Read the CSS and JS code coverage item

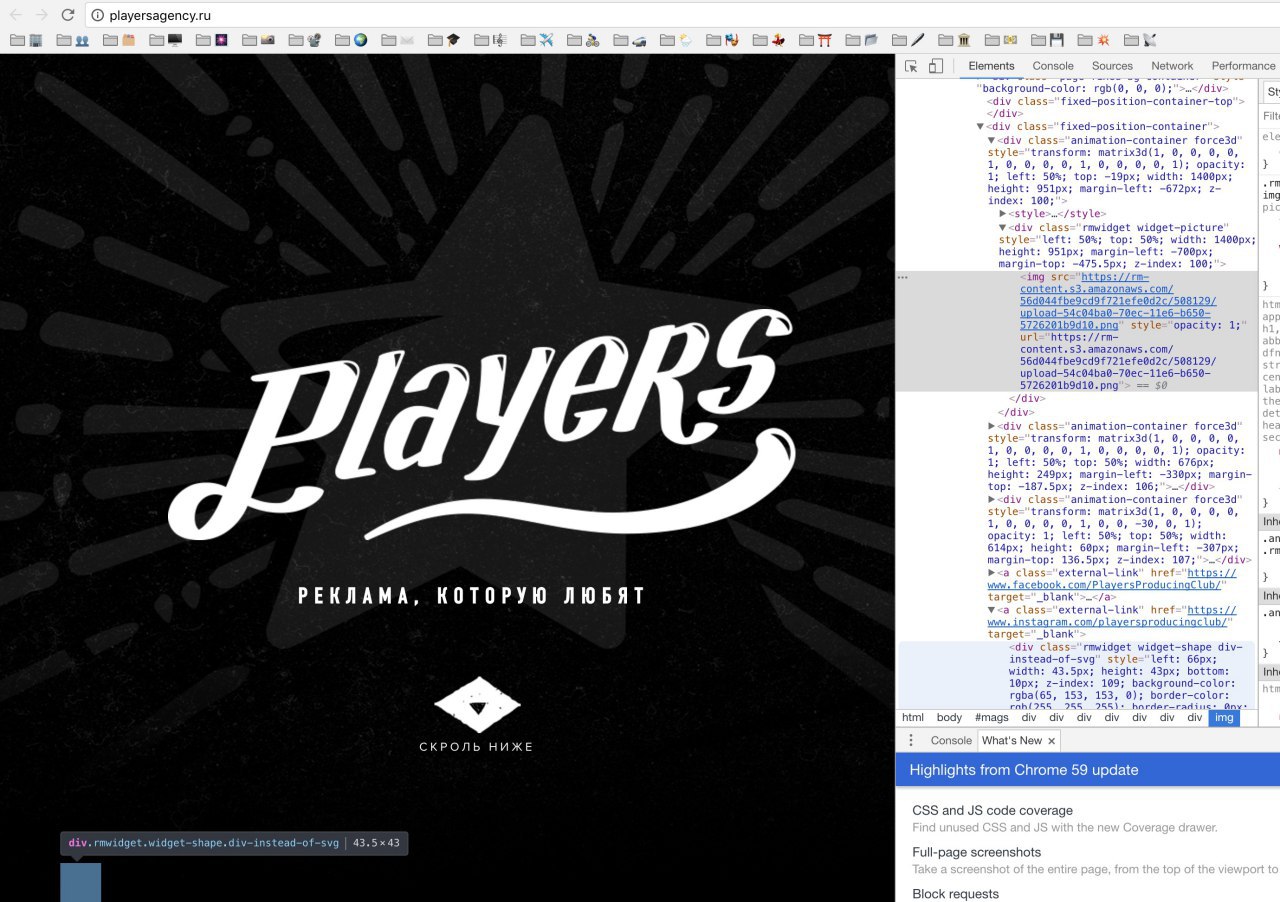pyautogui.click(x=992, y=811)
